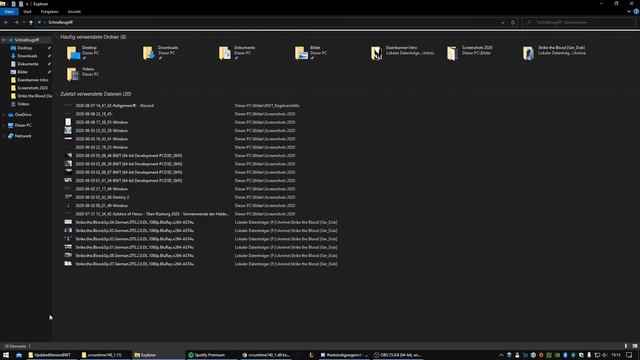Image resolution: width=640 pixels, height=360 pixels.
Task: Switch to large icons view in status bar
Action: pyautogui.click(x=635, y=346)
